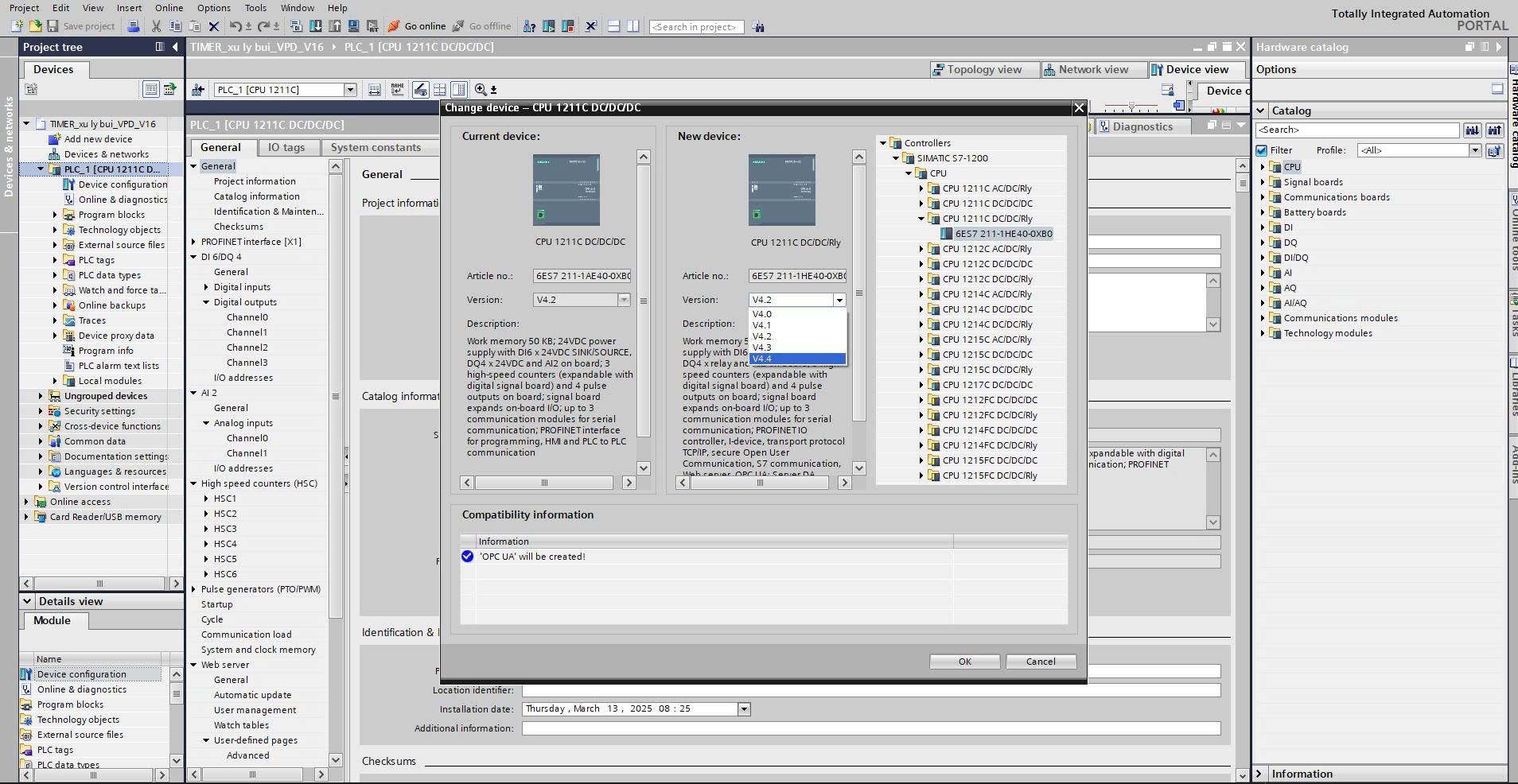Image resolution: width=1518 pixels, height=784 pixels.
Task: Click the Delete X icon in the toolbar
Action: (213, 26)
